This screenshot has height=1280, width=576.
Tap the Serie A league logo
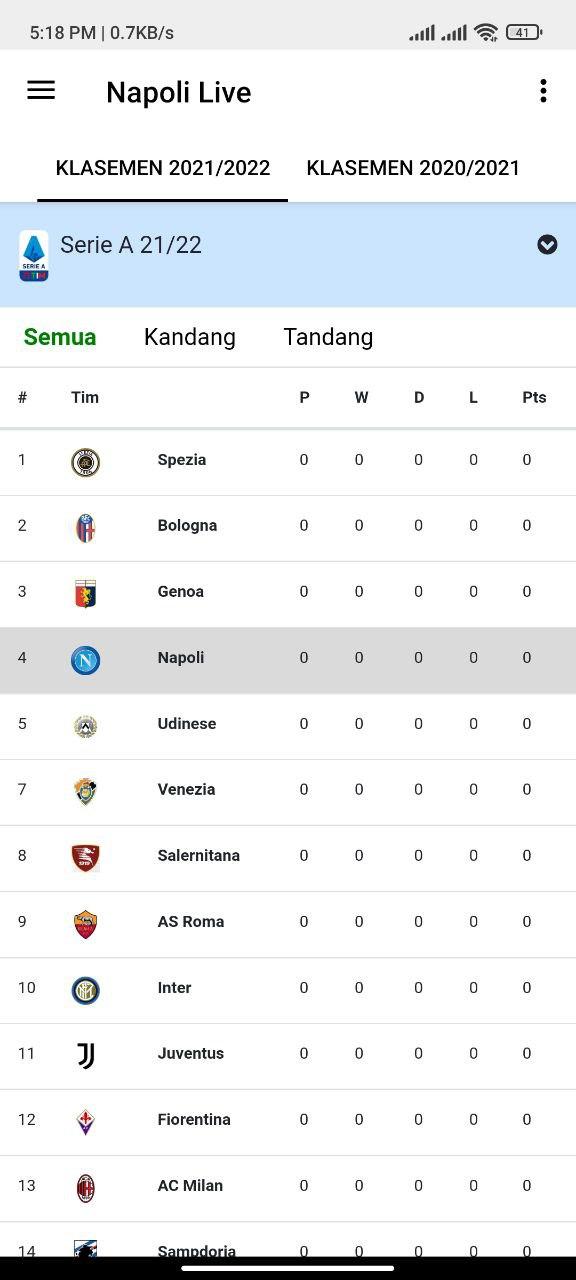(34, 256)
